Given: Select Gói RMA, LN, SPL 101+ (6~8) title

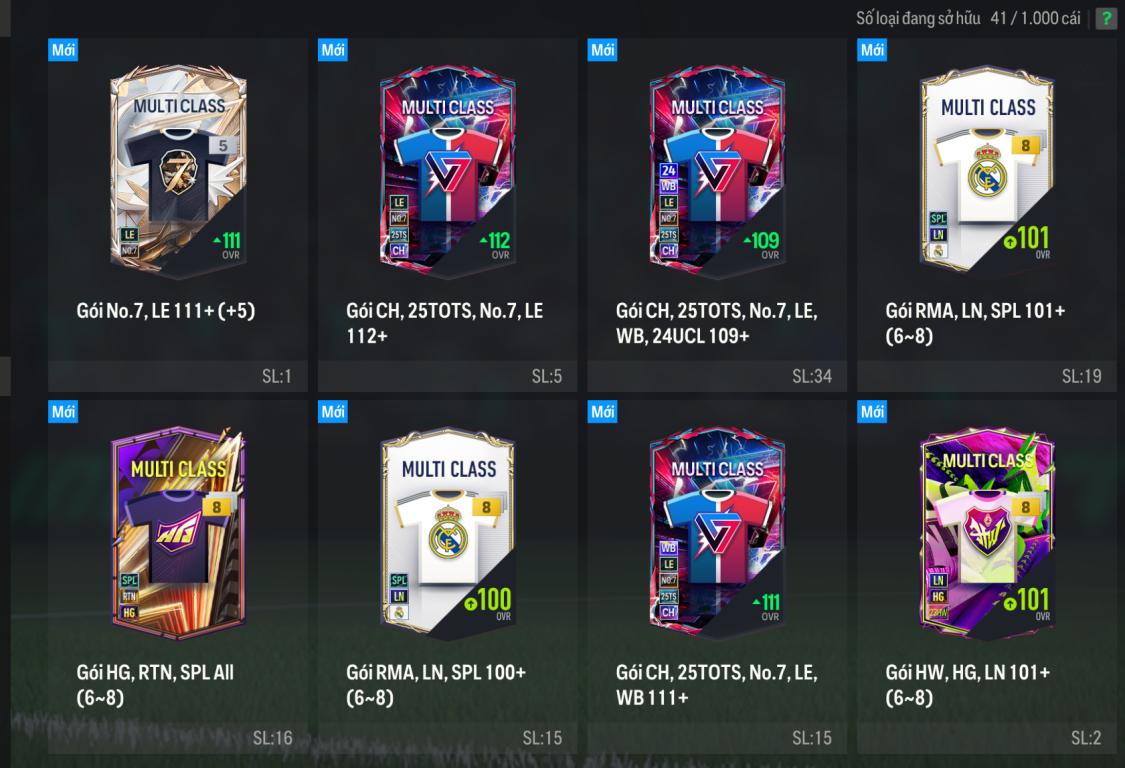Looking at the screenshot, I should [976, 323].
